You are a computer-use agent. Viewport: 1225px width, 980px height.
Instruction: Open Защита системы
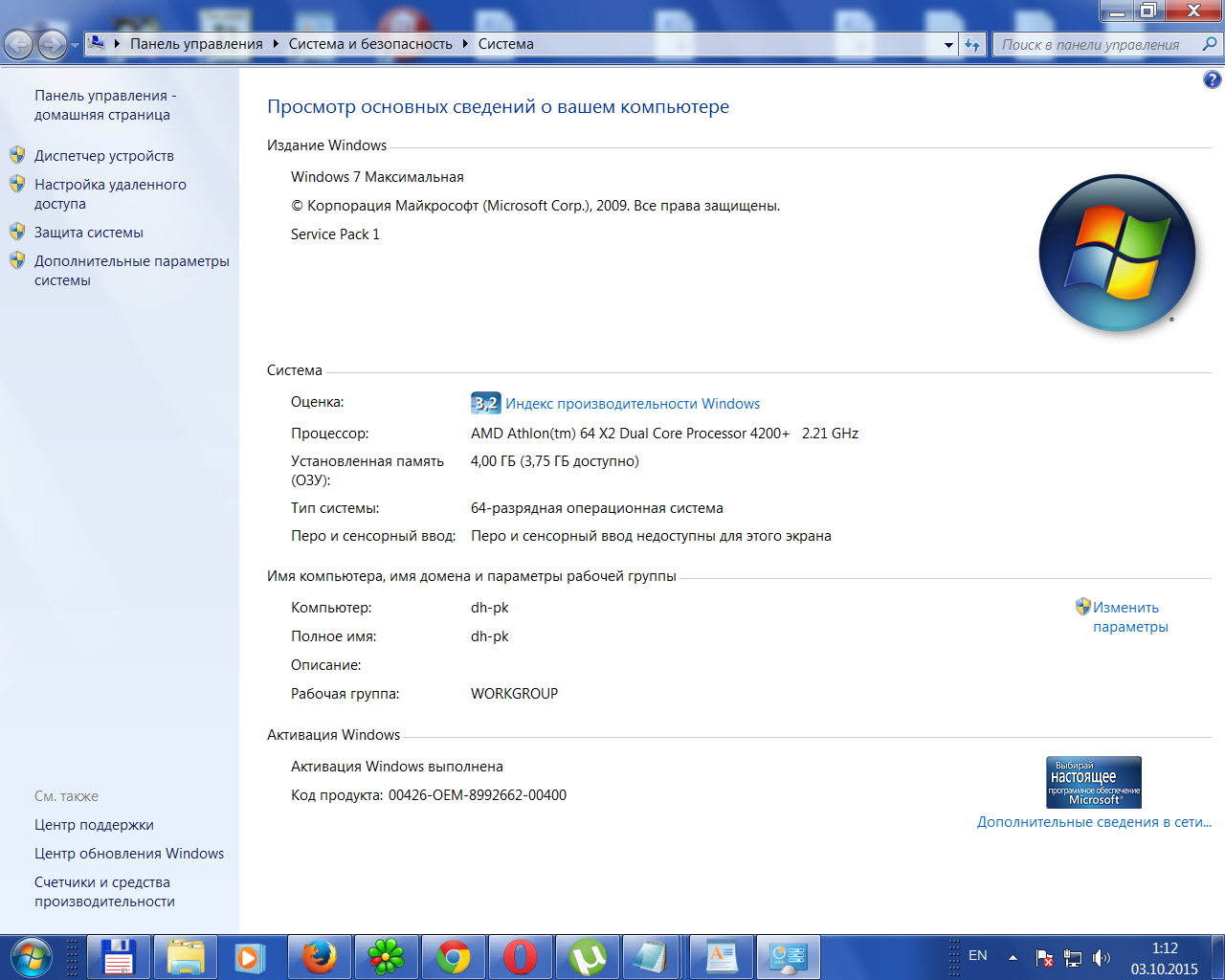89,233
